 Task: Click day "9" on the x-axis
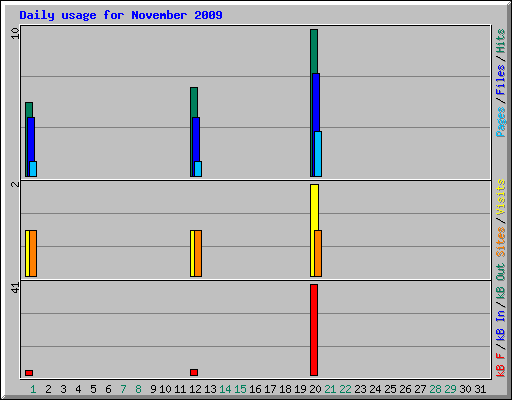pyautogui.click(x=153, y=389)
